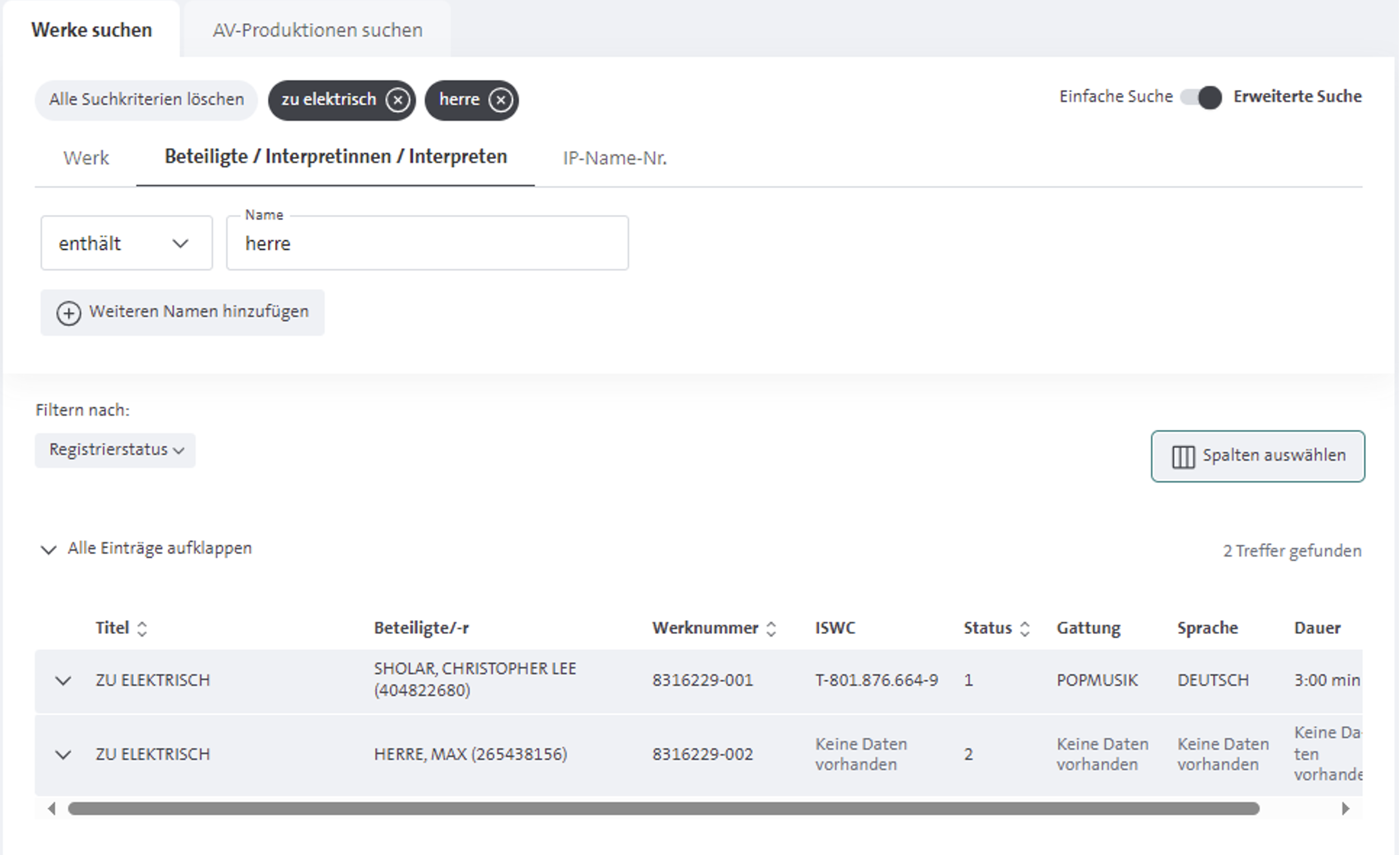
Task: Click the horizontal scrollbar thumb of results table
Action: tap(664, 808)
